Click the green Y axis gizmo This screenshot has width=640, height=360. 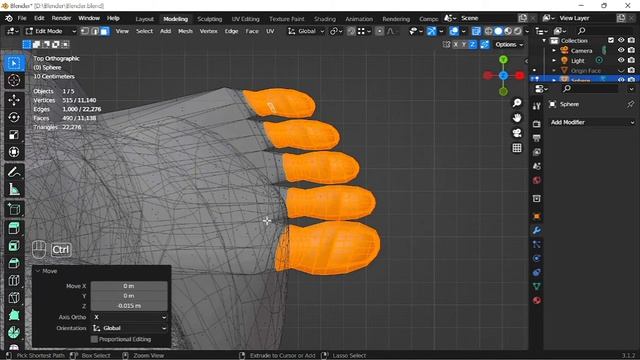coord(503,60)
